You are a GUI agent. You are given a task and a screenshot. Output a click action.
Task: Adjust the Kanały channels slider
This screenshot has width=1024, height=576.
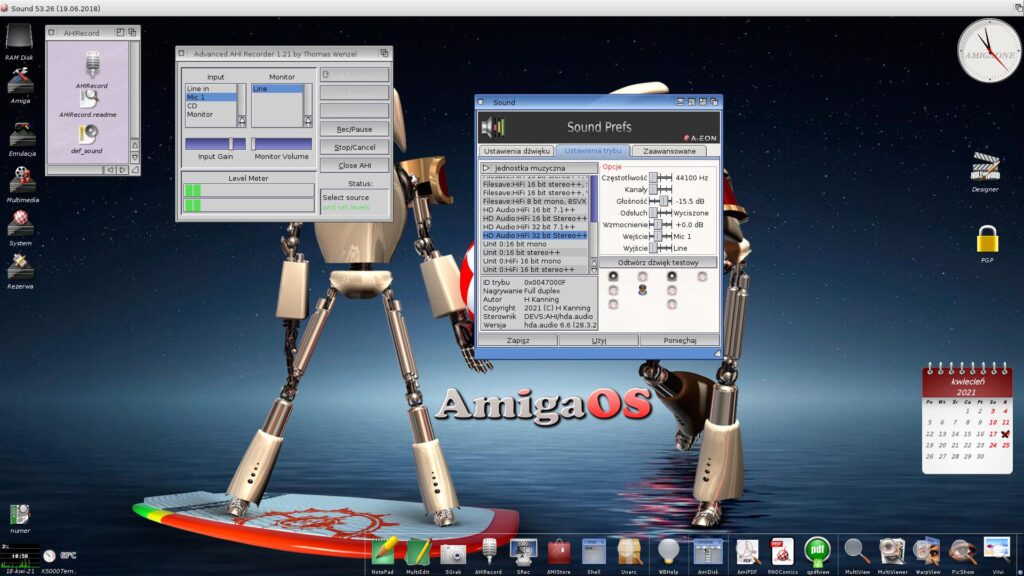[661, 189]
